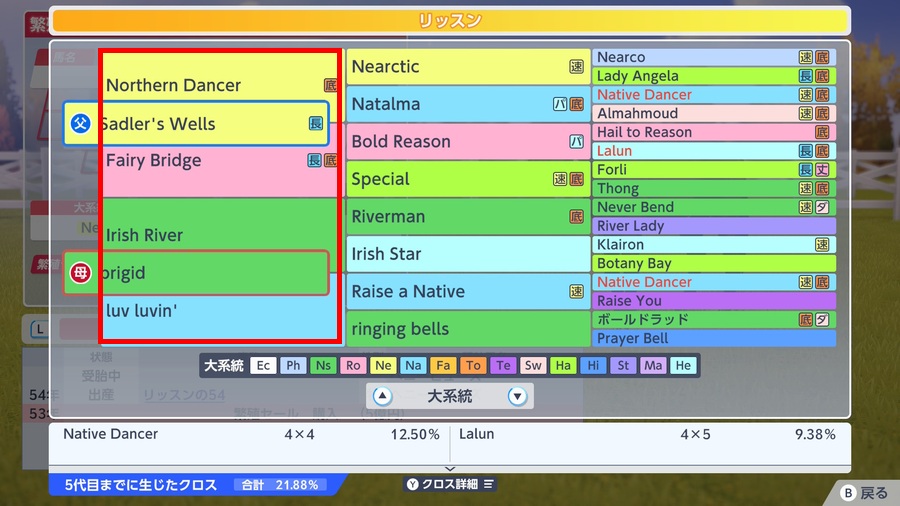Click the 底 badge on ボールドラッド
Image resolution: width=900 pixels, height=506 pixels.
[806, 320]
